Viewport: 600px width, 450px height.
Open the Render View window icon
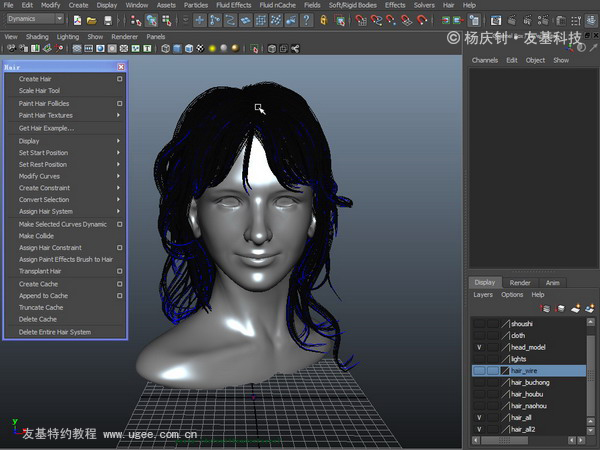(496, 20)
